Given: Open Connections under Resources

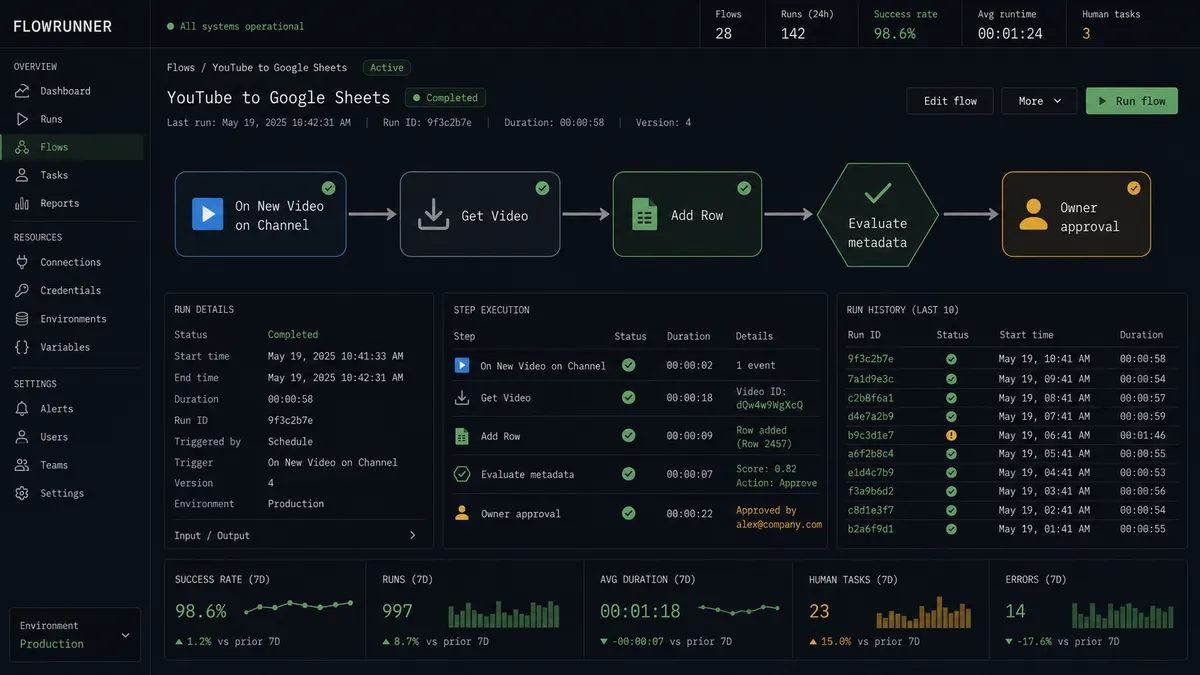Looking at the screenshot, I should 72,262.
